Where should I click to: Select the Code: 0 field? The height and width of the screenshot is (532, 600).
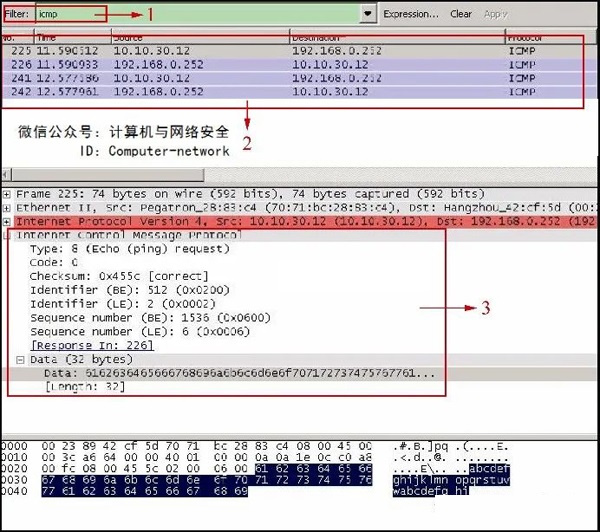point(54,263)
